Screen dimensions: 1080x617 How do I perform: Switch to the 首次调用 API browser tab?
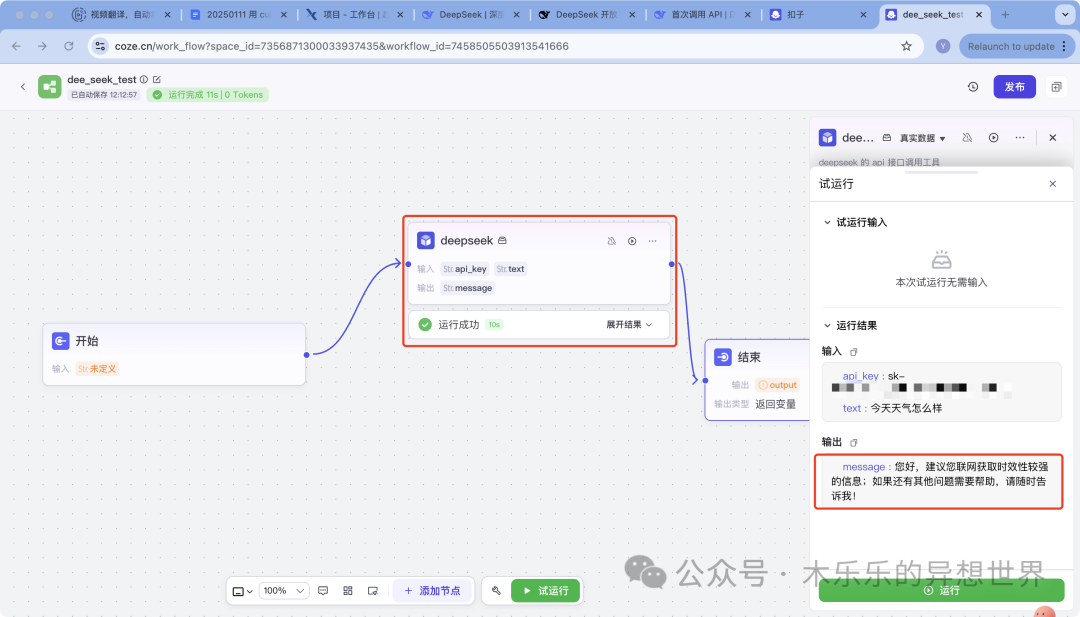[x=703, y=14]
